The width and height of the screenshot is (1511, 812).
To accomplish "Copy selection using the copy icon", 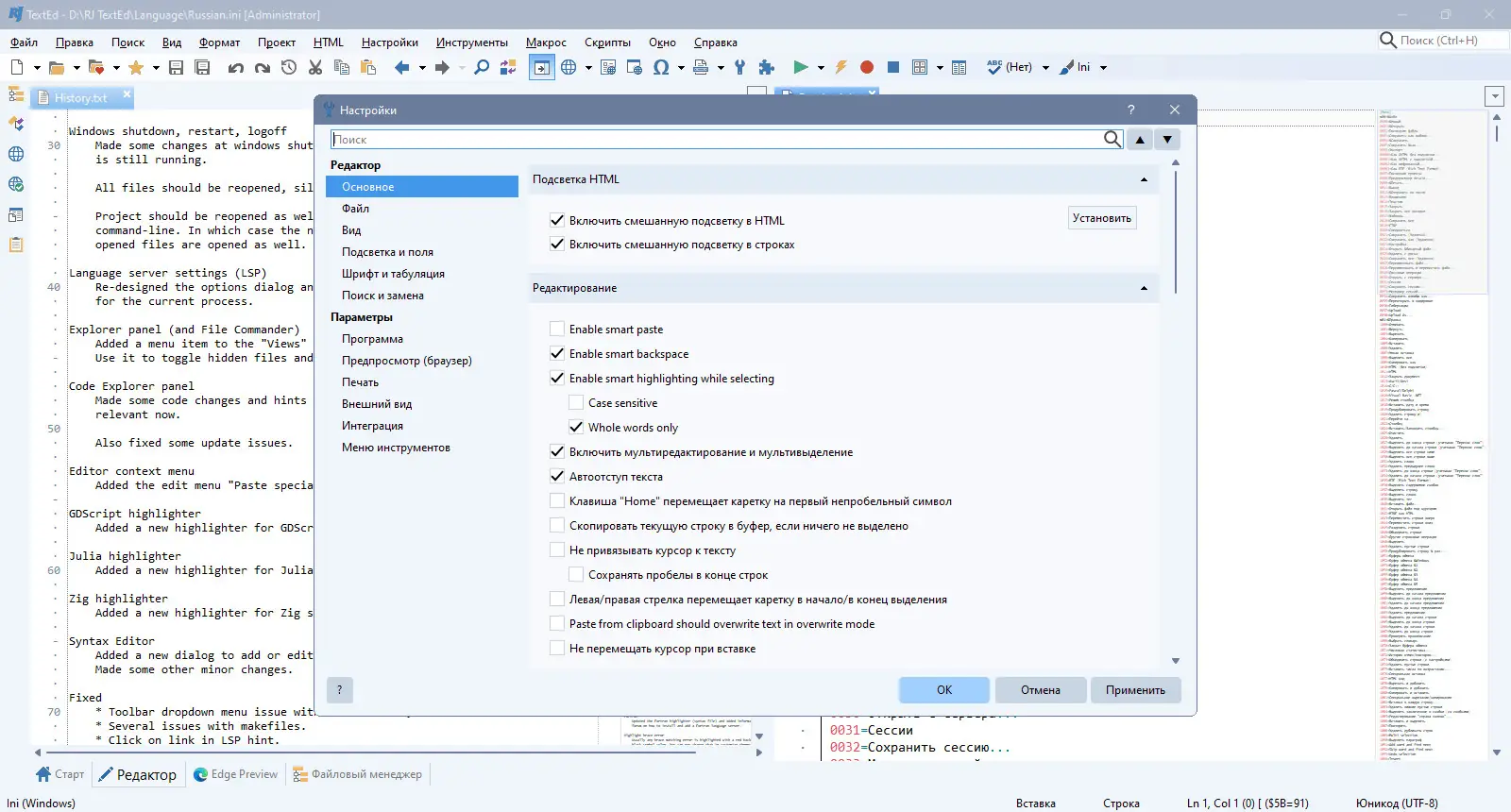I will point(342,67).
